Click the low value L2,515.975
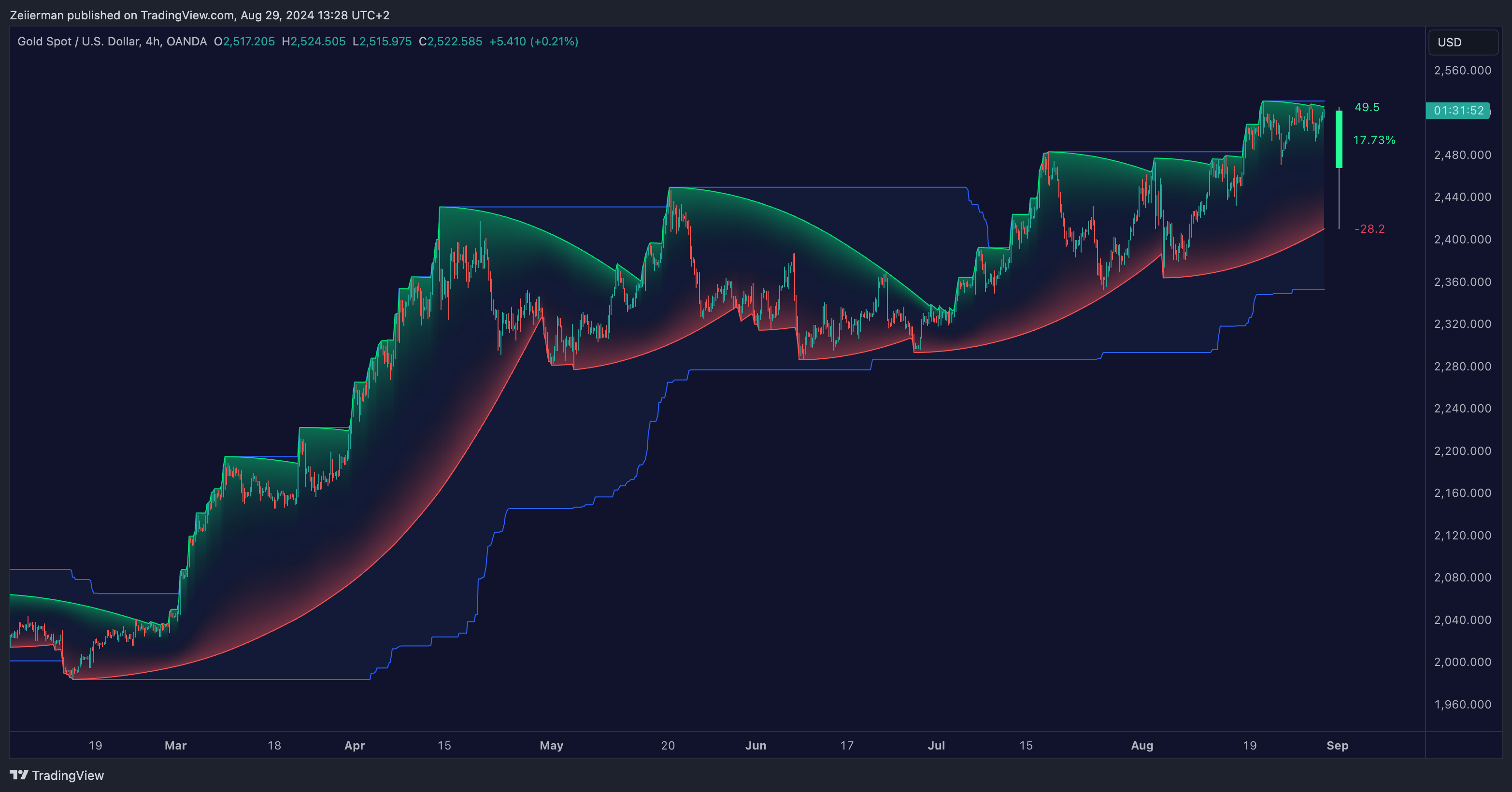The image size is (1512, 792). click(382, 41)
